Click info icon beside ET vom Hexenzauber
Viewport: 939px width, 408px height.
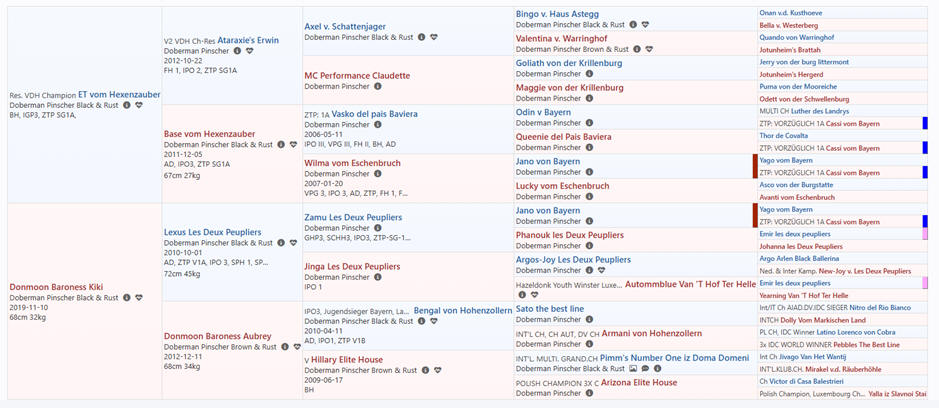tap(126, 105)
